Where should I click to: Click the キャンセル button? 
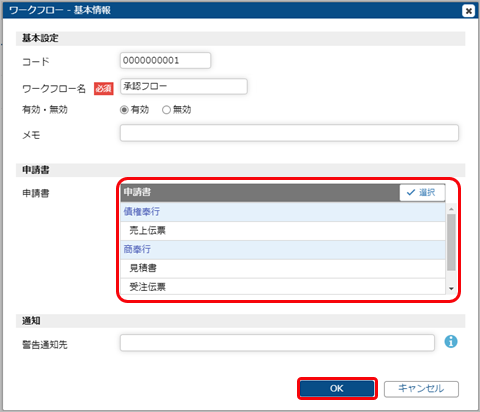421,389
